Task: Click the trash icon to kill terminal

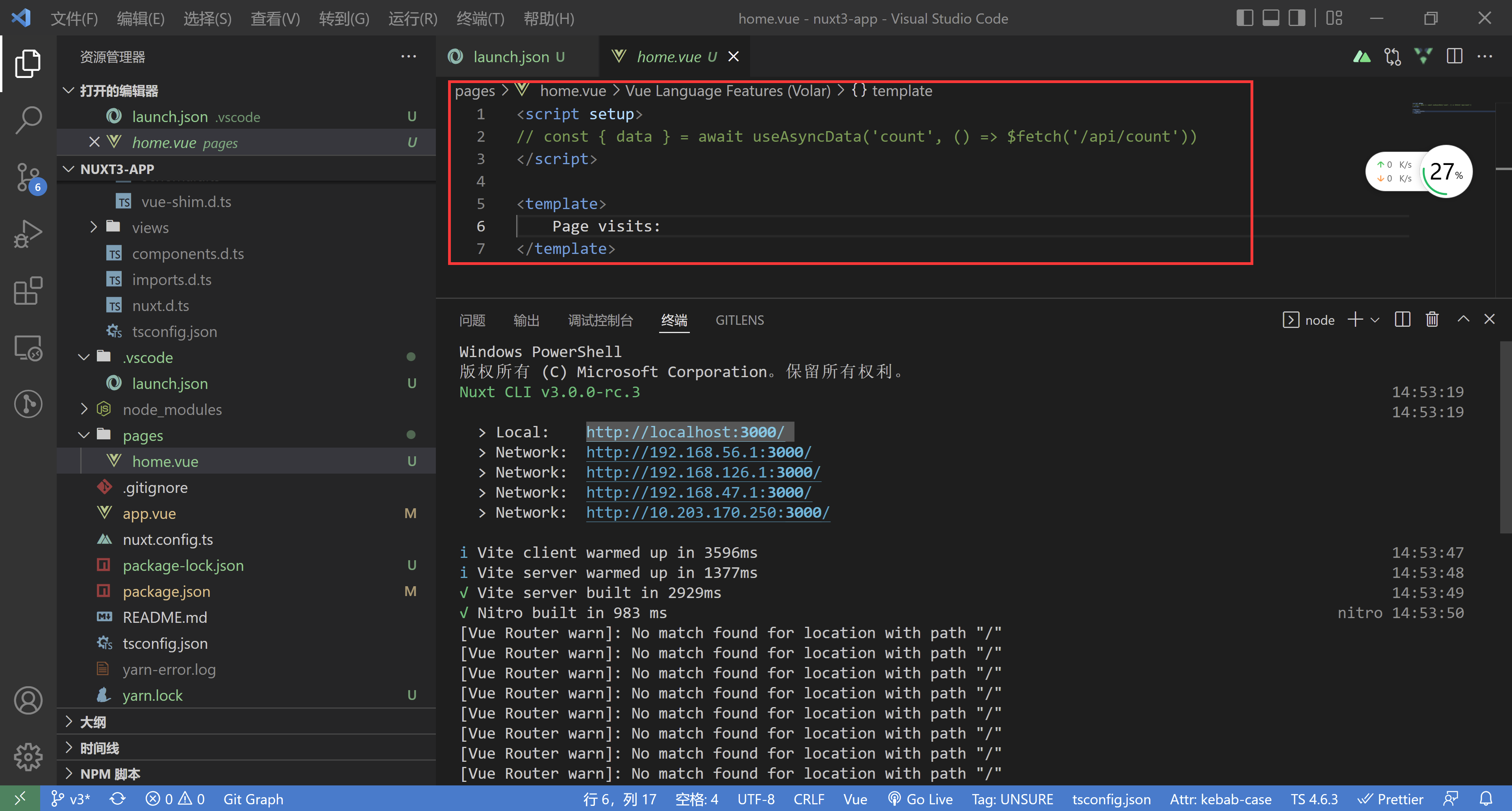Action: [1432, 319]
